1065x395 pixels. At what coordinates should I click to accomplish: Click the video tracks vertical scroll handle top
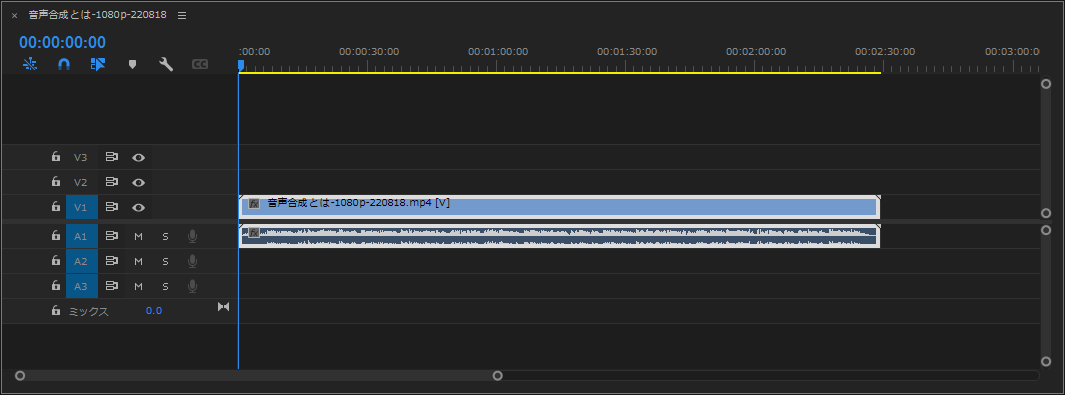(x=1046, y=83)
